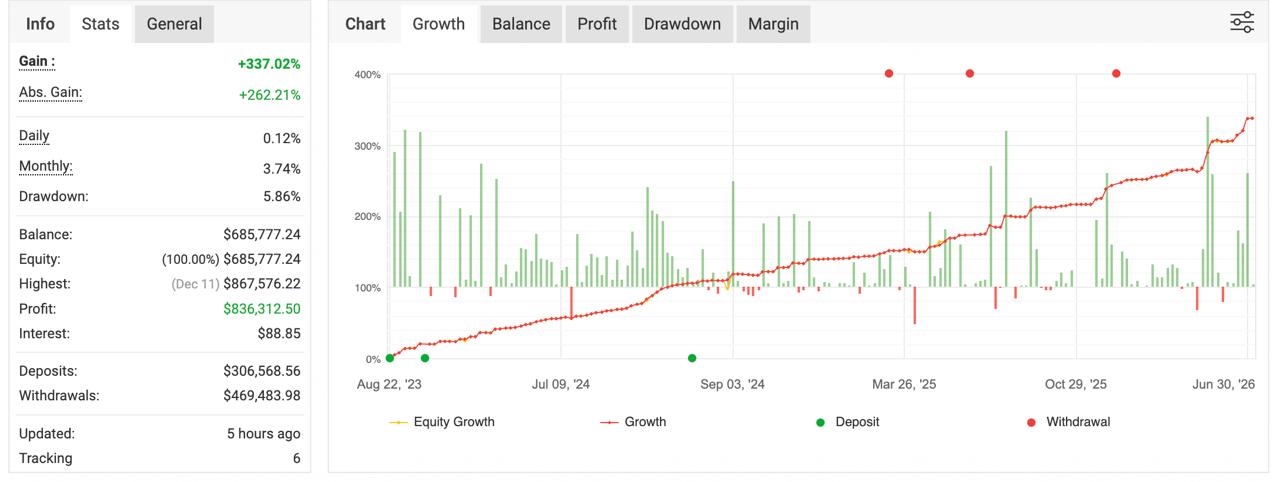
Task: Select the 3.74% monthly value
Action: [282, 169]
